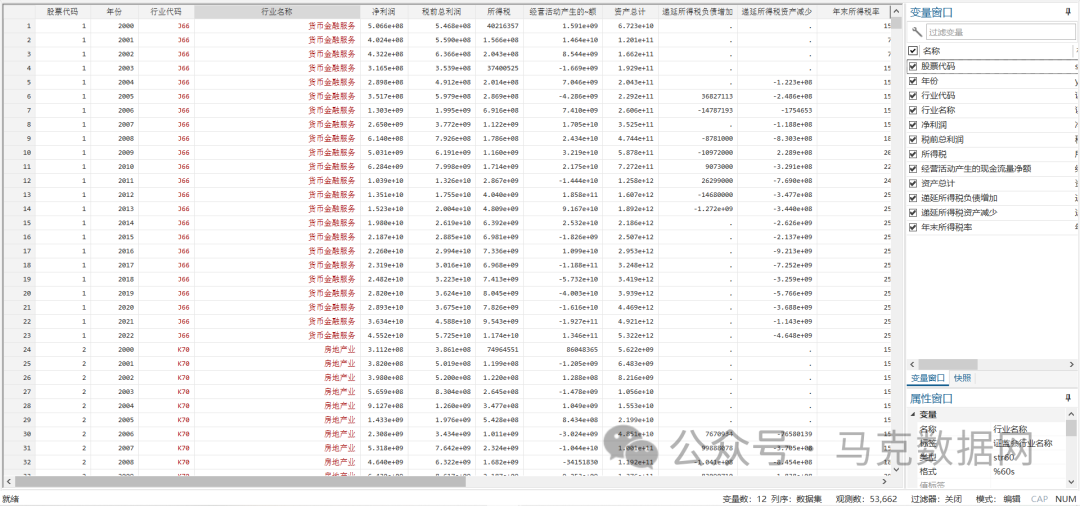This screenshot has width=1080, height=506.
Task: Toggle the select-all checkbox beside 名称 header
Action: (913, 51)
